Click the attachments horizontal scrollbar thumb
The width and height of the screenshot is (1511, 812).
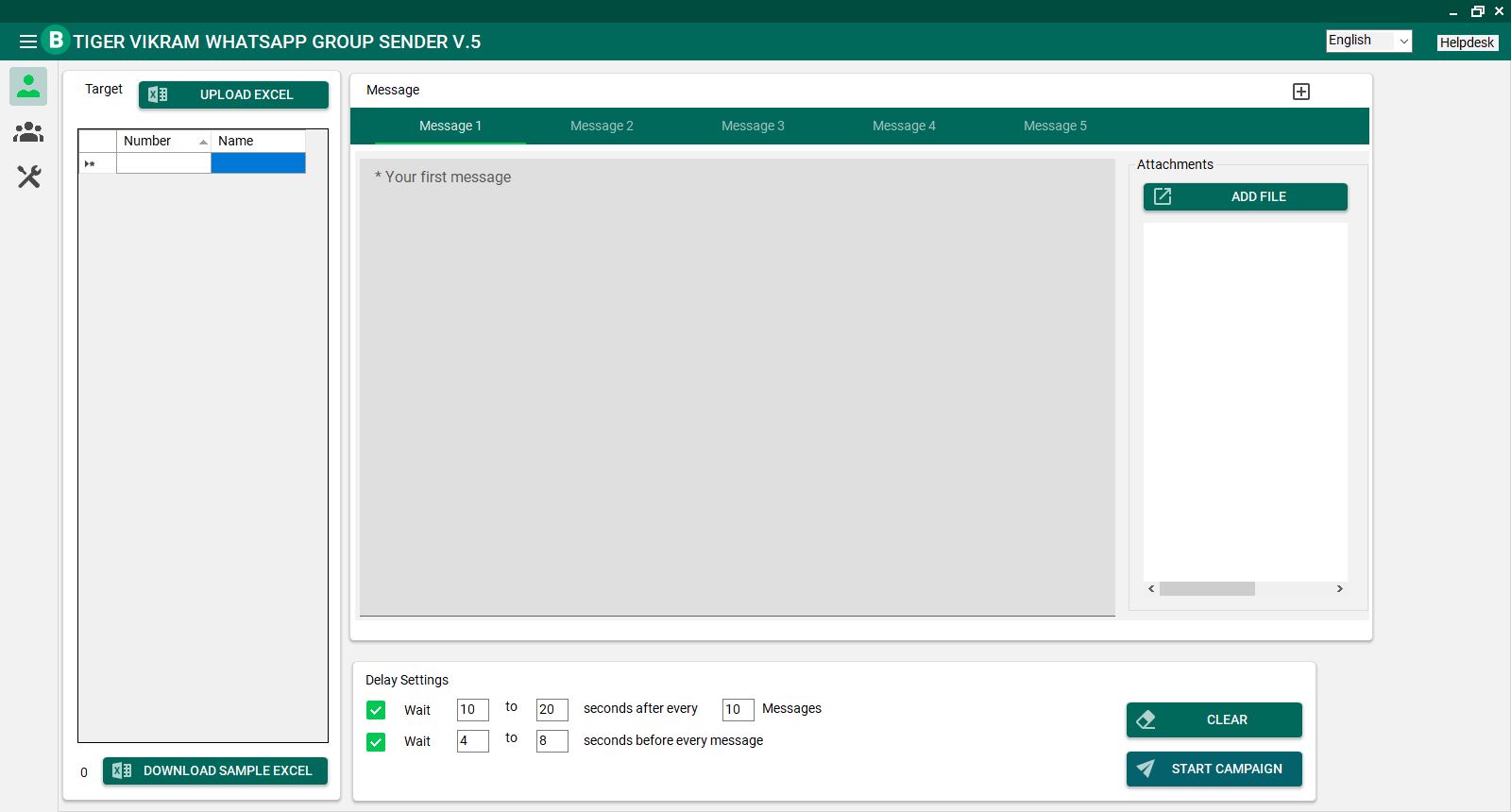tap(1207, 589)
